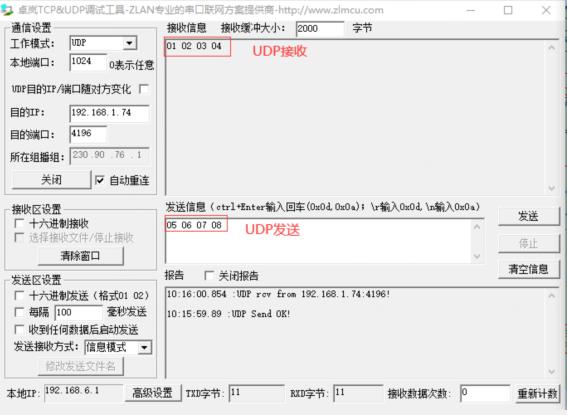Image resolution: width=567 pixels, height=415 pixels.
Task: Click the 接收数据次数 field
Action: tap(485, 393)
